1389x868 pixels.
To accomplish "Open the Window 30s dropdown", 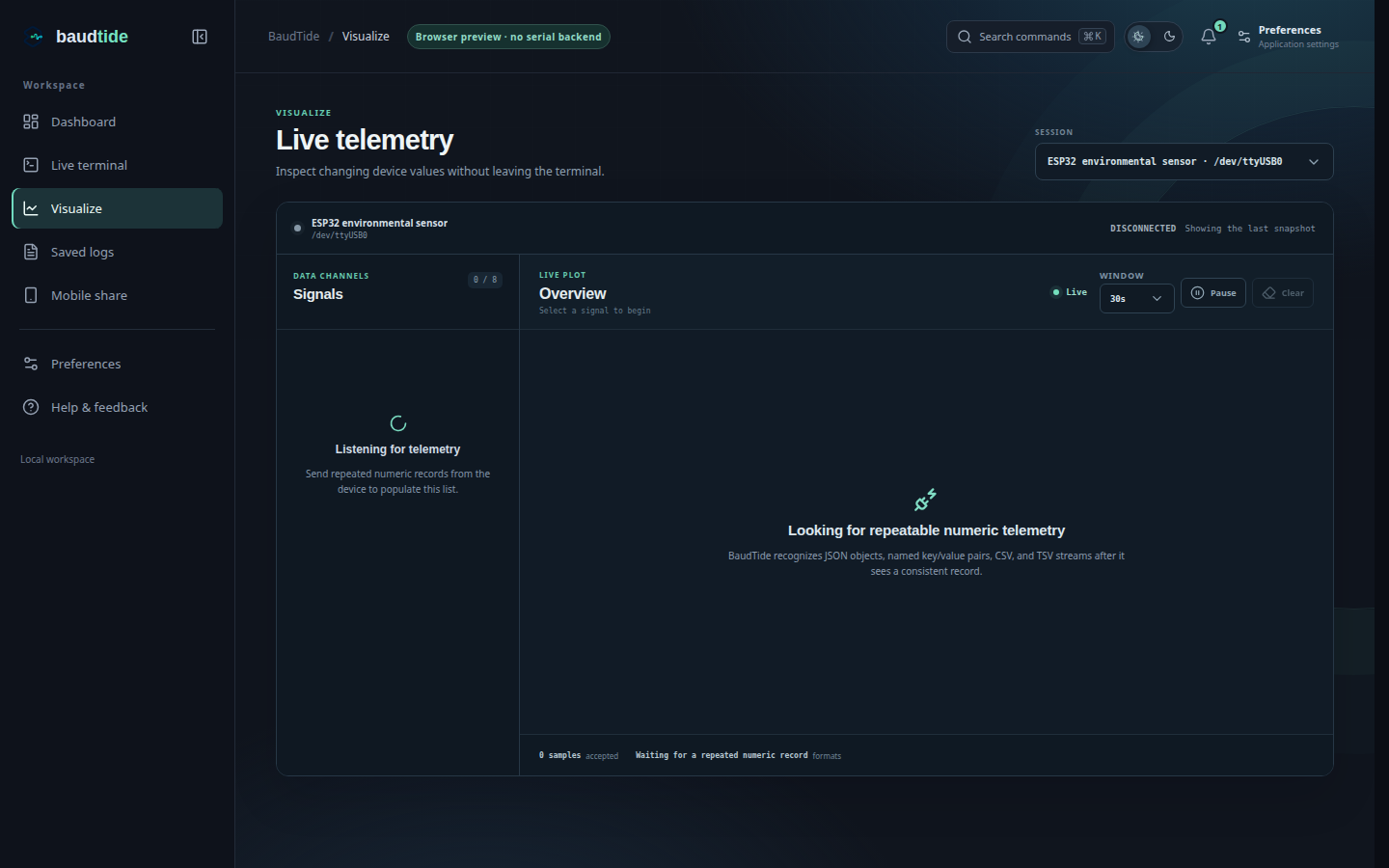I will click(1137, 298).
